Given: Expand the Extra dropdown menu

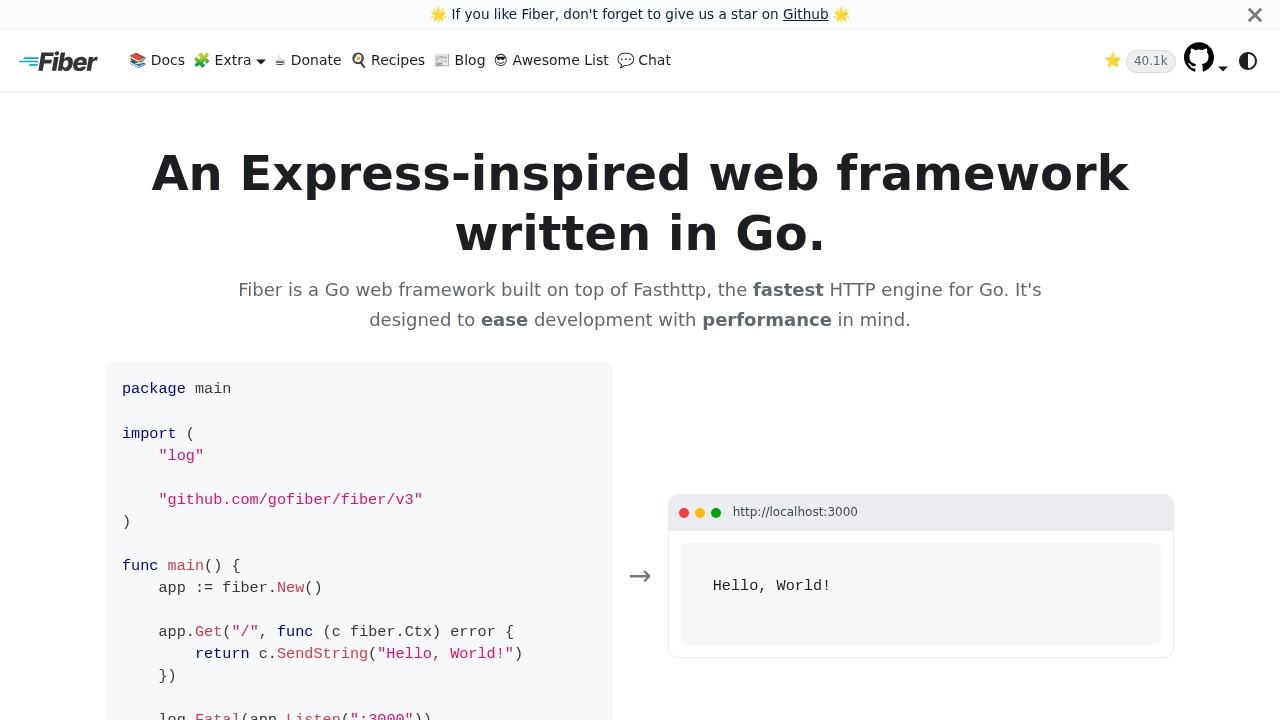Looking at the screenshot, I should coord(229,60).
